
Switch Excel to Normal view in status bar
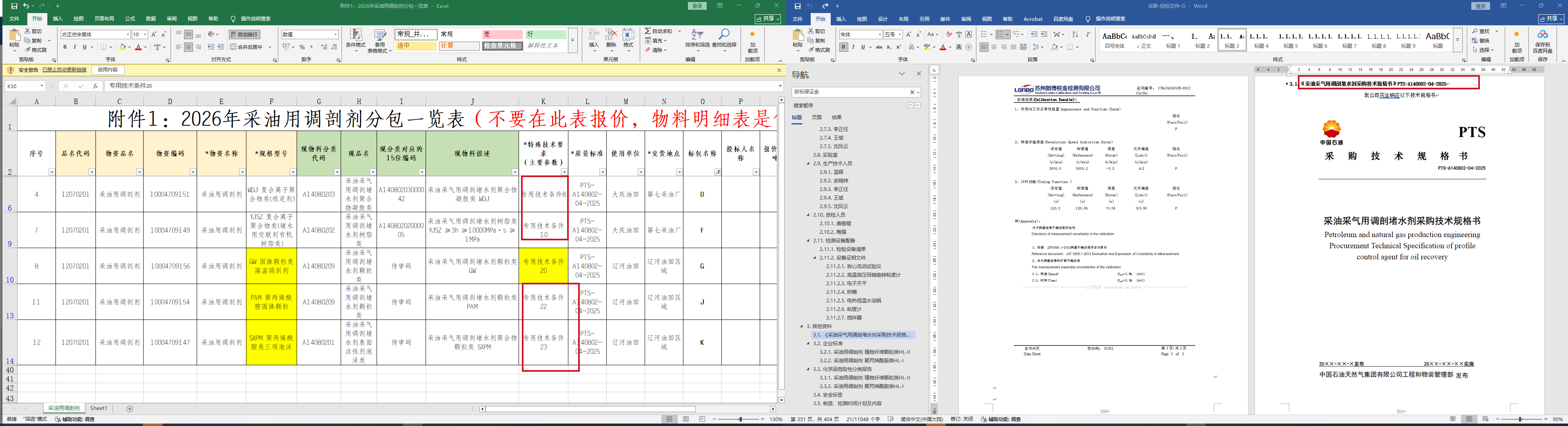pyautogui.click(x=670, y=419)
